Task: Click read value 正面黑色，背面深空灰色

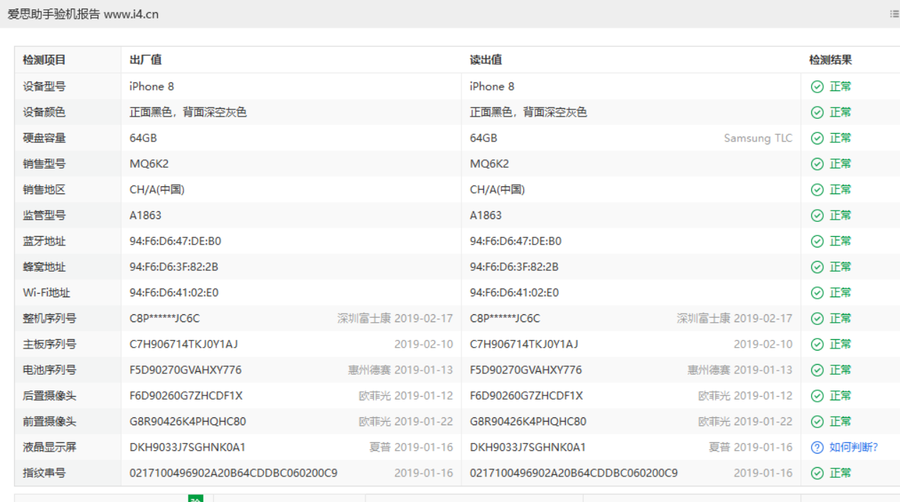Action: click(x=528, y=112)
